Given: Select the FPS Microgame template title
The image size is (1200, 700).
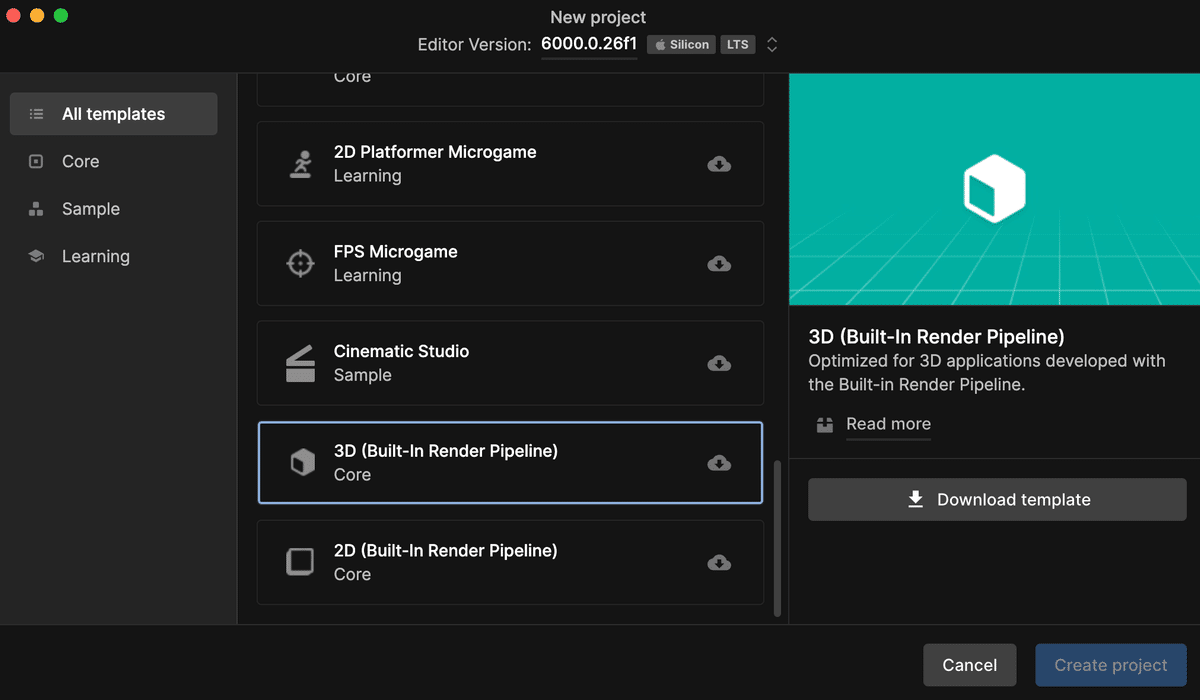Looking at the screenshot, I should tap(396, 252).
